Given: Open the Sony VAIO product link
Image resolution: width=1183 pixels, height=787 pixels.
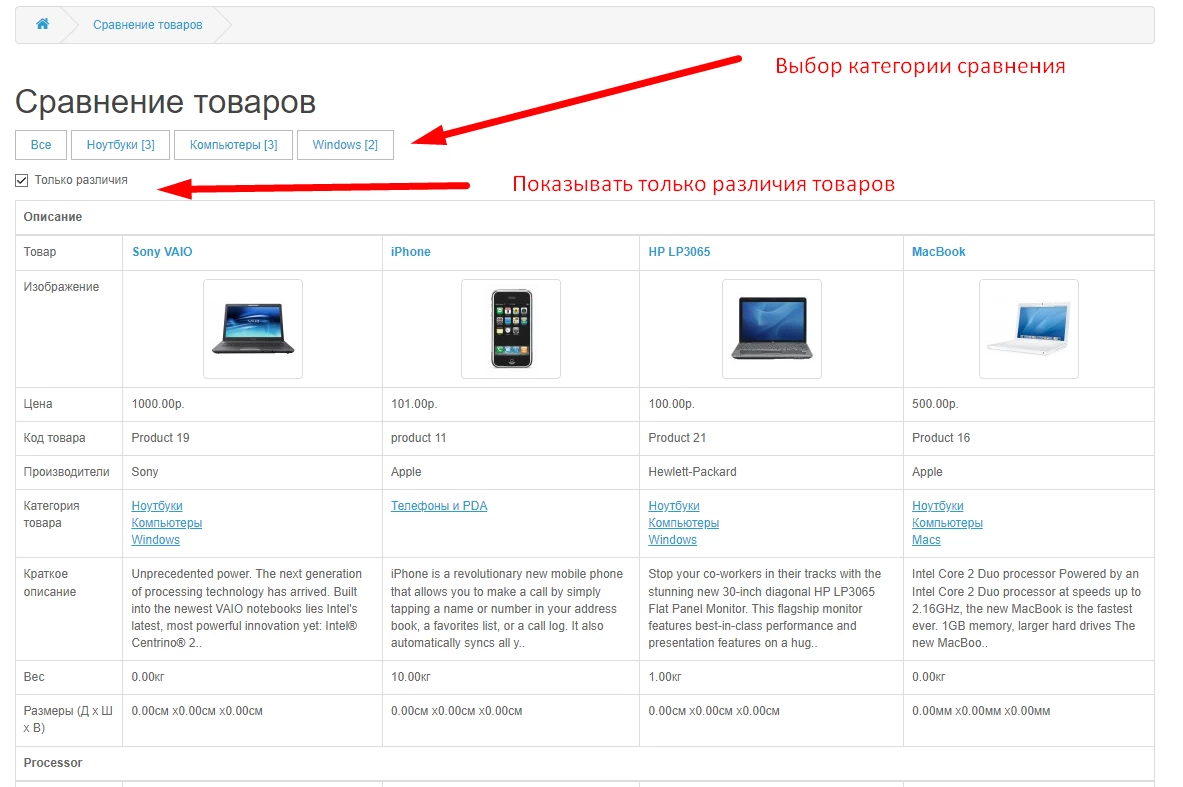Looking at the screenshot, I should pyautogui.click(x=162, y=252).
